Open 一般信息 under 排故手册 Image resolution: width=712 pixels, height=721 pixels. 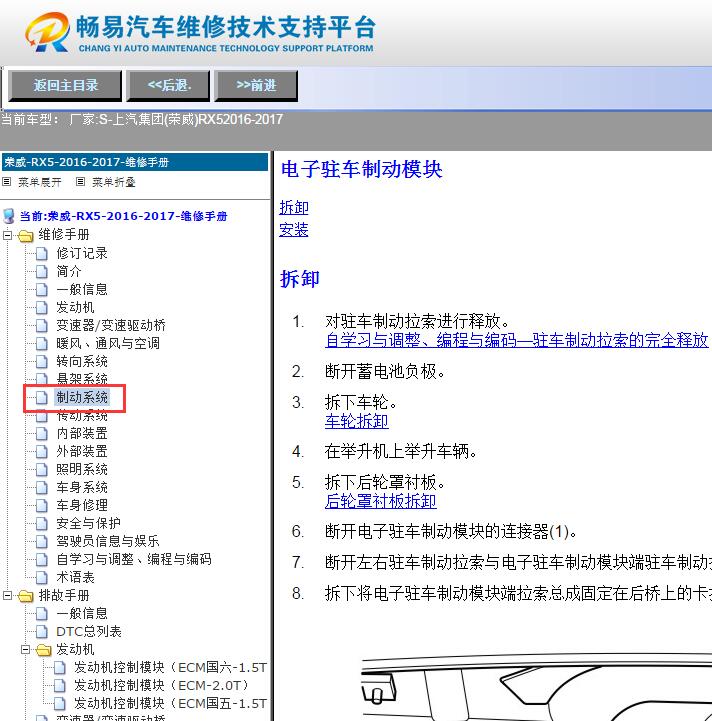[x=82, y=613]
